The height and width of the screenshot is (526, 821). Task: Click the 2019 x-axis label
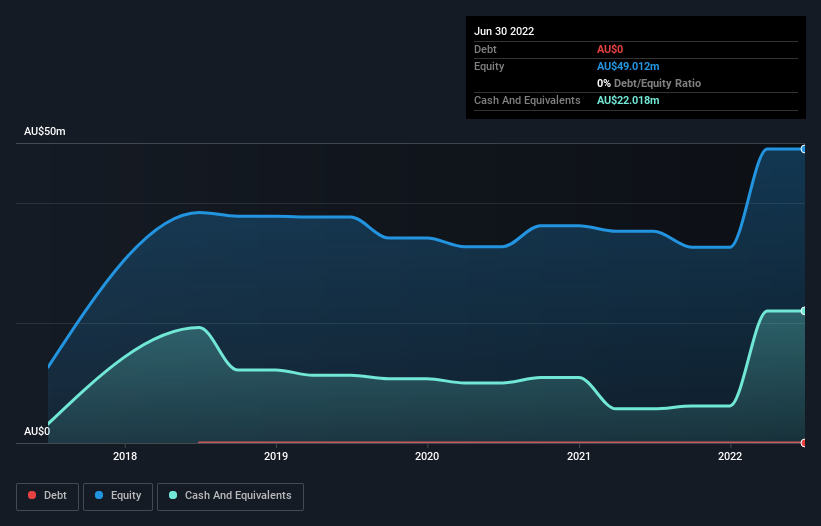pos(276,456)
